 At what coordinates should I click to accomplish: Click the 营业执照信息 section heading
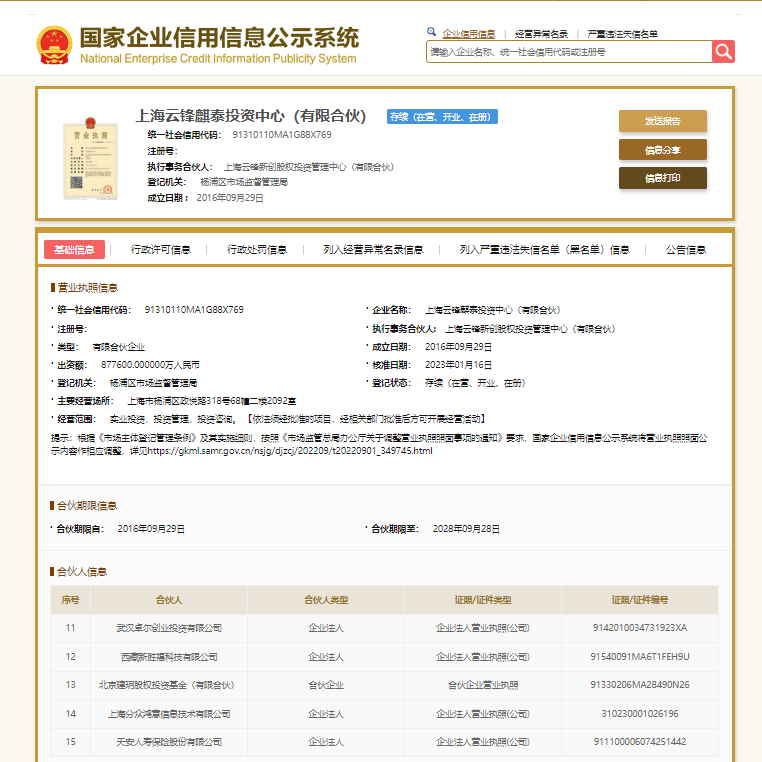pyautogui.click(x=87, y=288)
